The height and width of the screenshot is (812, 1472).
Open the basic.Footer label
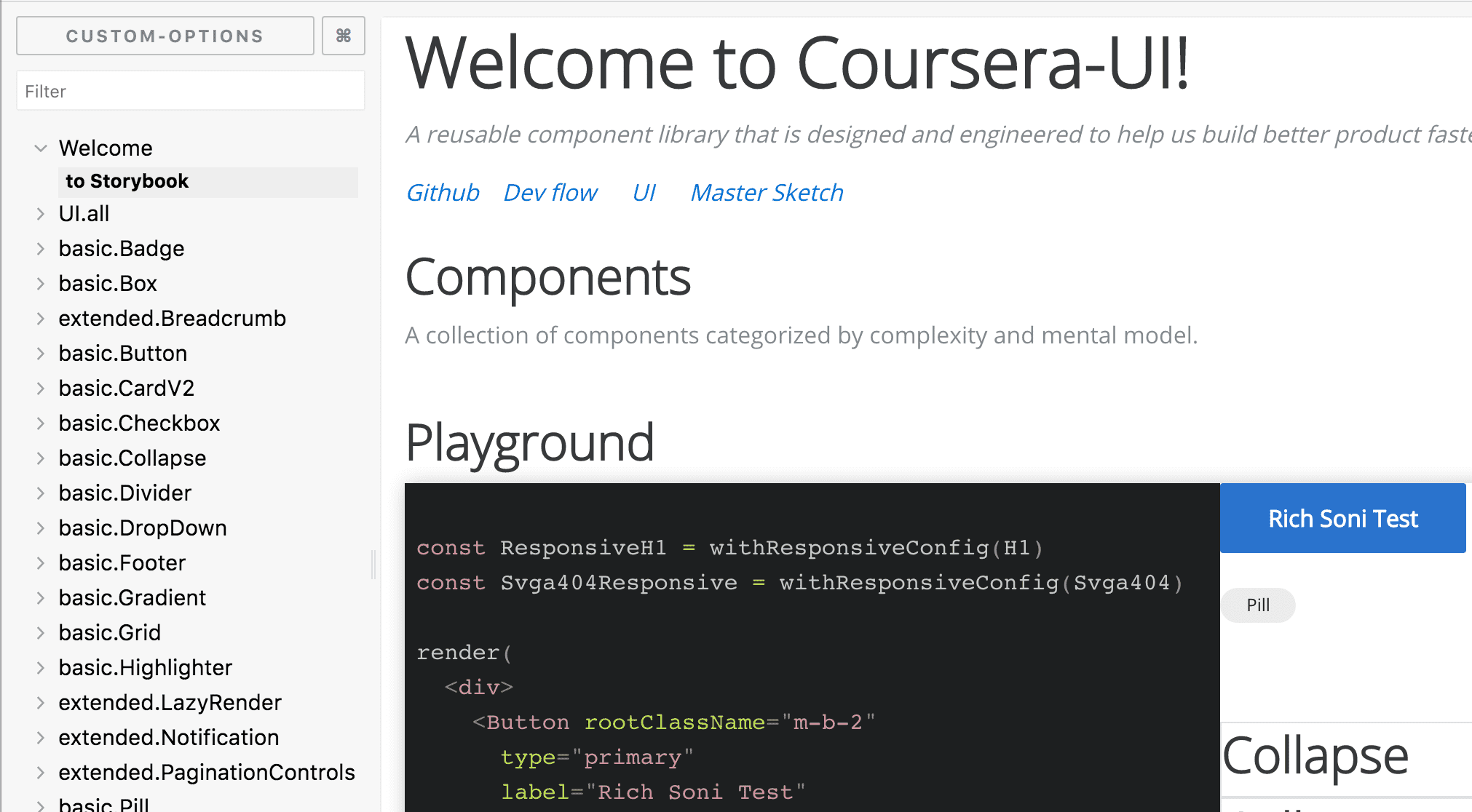[x=122, y=563]
